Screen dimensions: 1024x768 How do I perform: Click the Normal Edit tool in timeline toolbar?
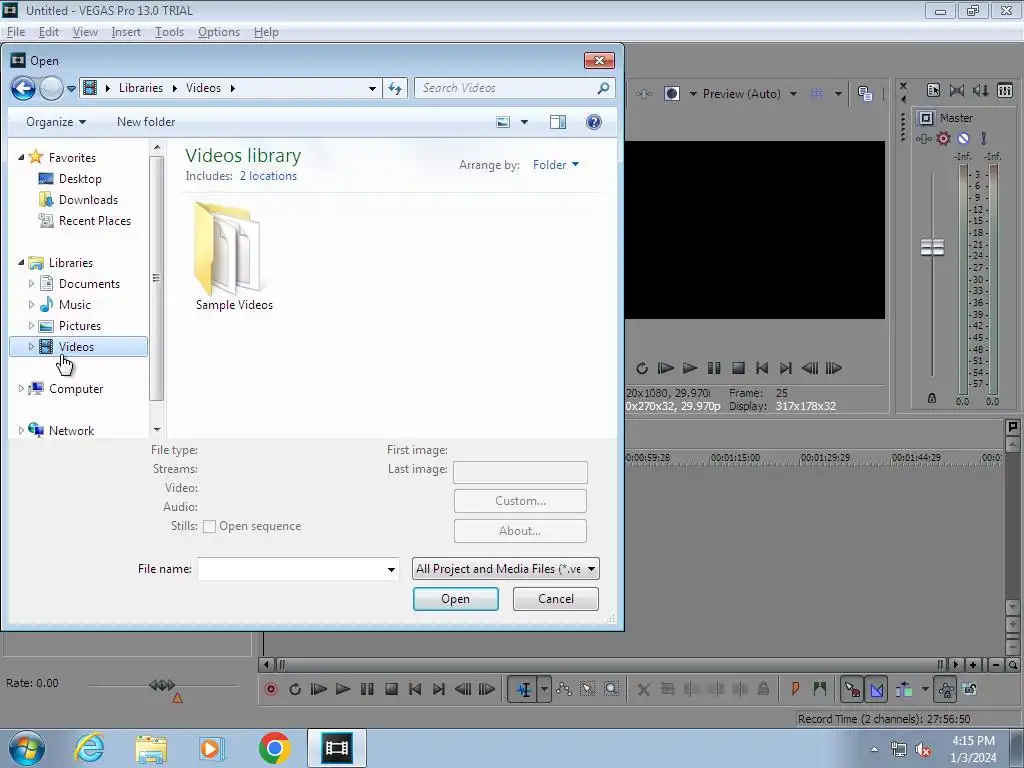point(524,689)
